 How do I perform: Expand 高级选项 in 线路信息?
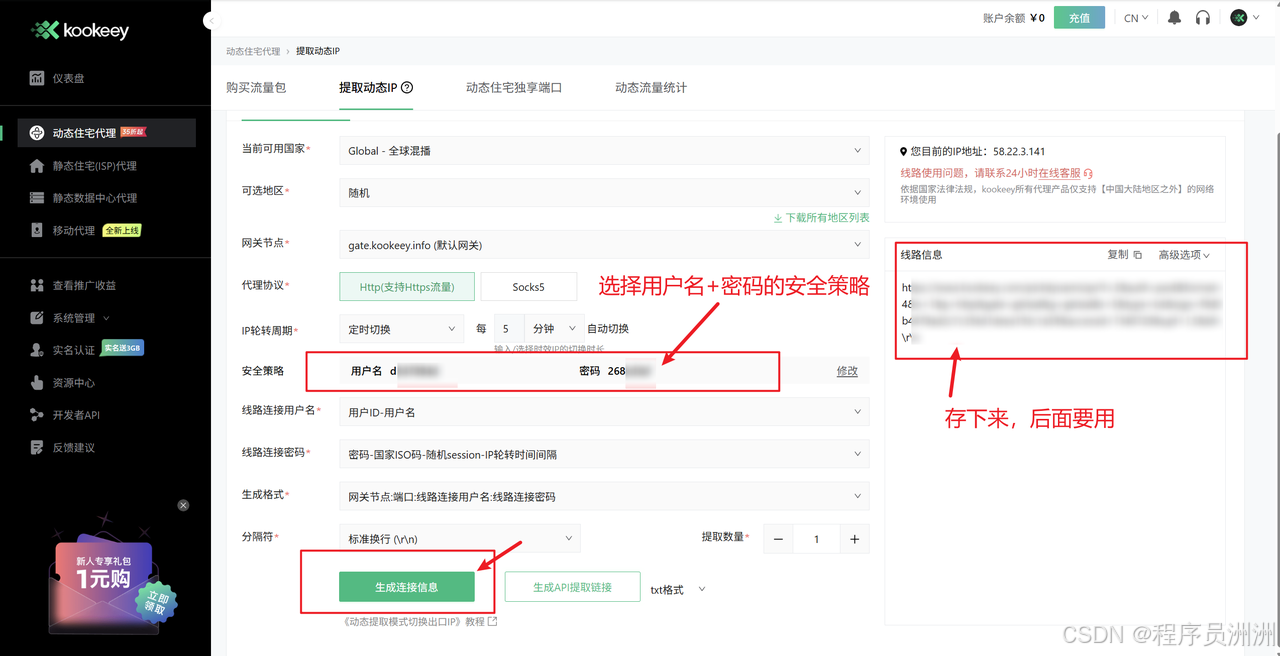pyautogui.click(x=1184, y=255)
